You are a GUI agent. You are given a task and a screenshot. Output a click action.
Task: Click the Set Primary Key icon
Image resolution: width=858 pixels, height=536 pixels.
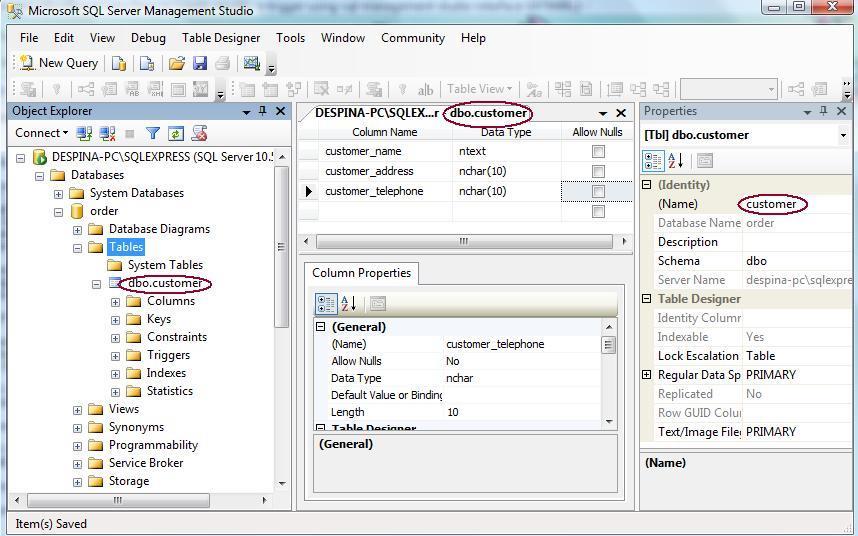pyautogui.click(x=56, y=89)
